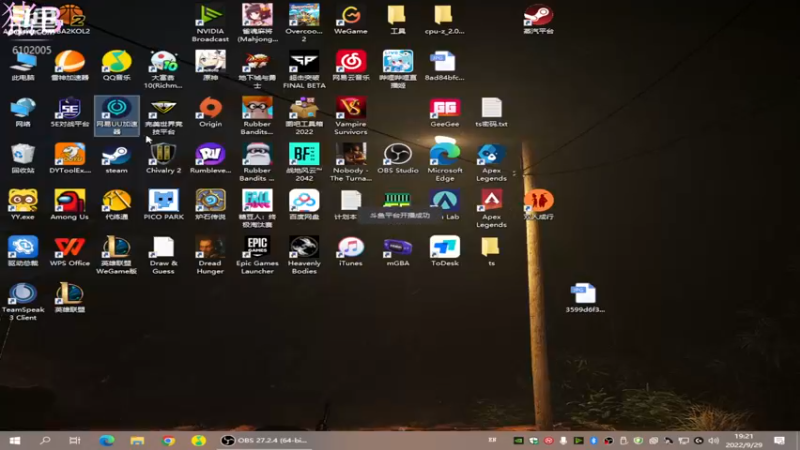This screenshot has width=800, height=450.
Task: Open the steam desktop shortcut
Action: coord(117,159)
